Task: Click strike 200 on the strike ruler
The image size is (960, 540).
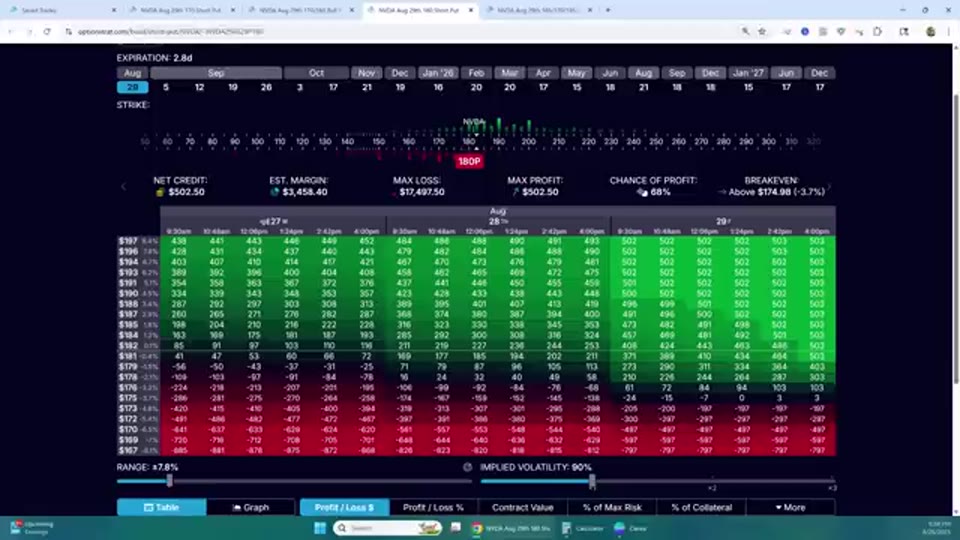Action: [x=528, y=141]
